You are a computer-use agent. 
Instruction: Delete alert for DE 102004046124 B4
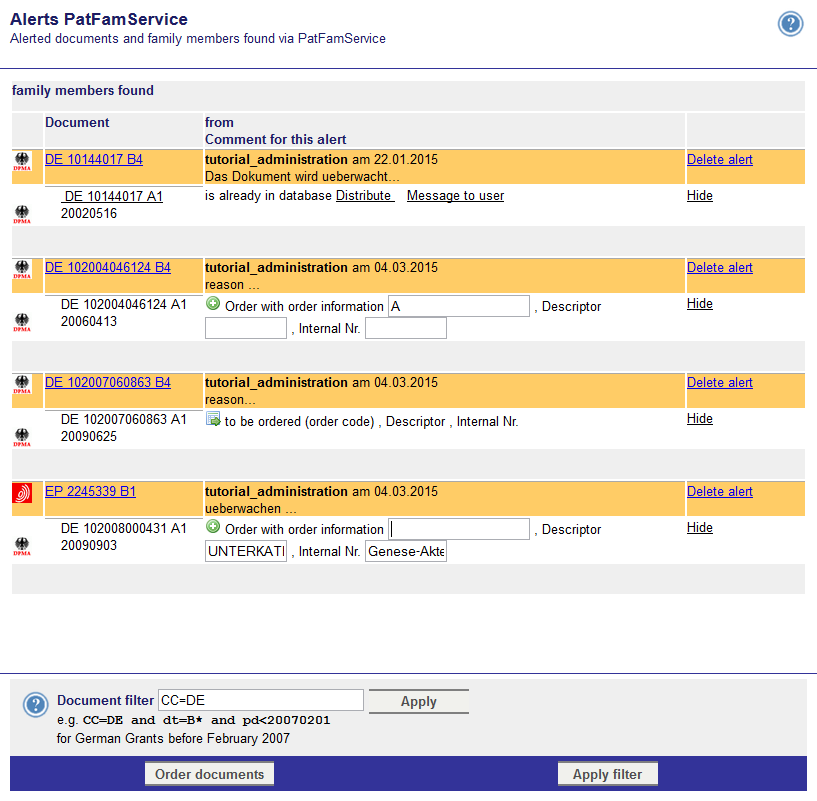coord(719,268)
